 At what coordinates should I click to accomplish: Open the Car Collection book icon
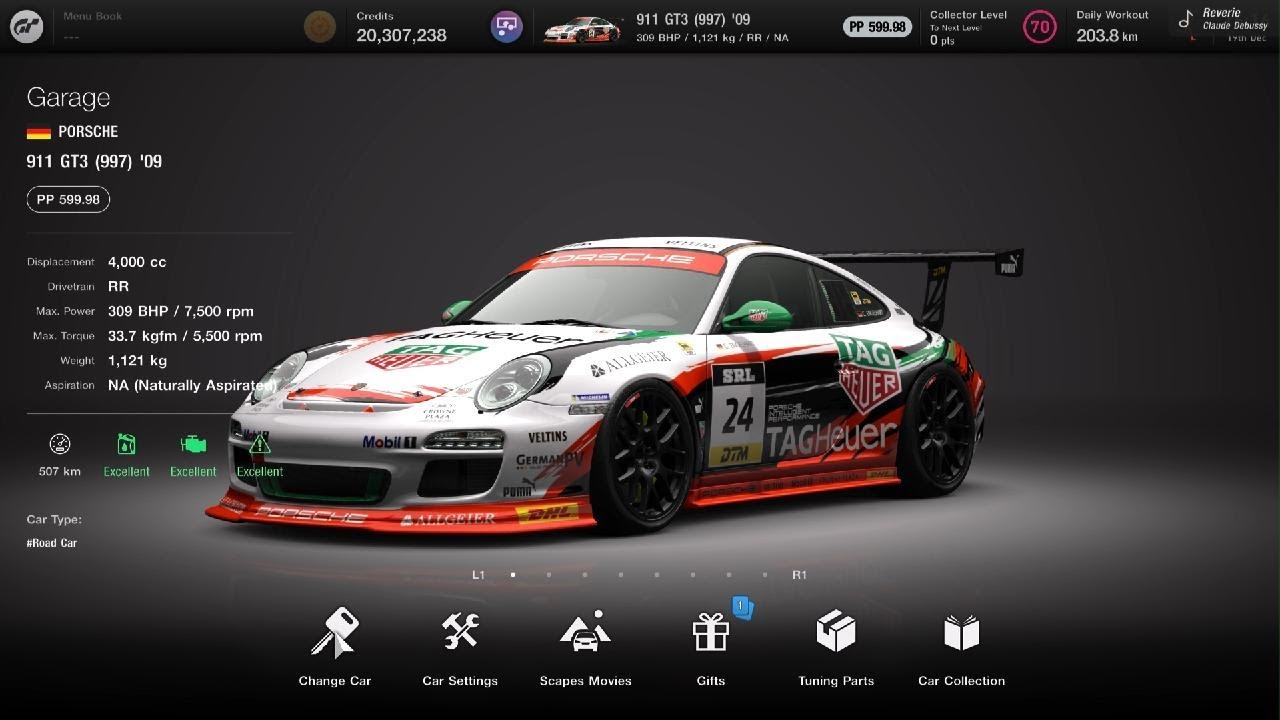point(962,632)
